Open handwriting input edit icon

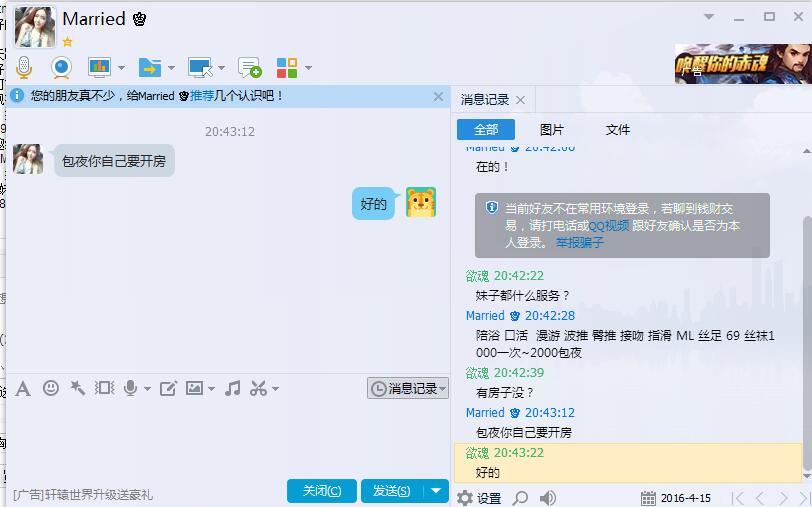pyautogui.click(x=168, y=388)
